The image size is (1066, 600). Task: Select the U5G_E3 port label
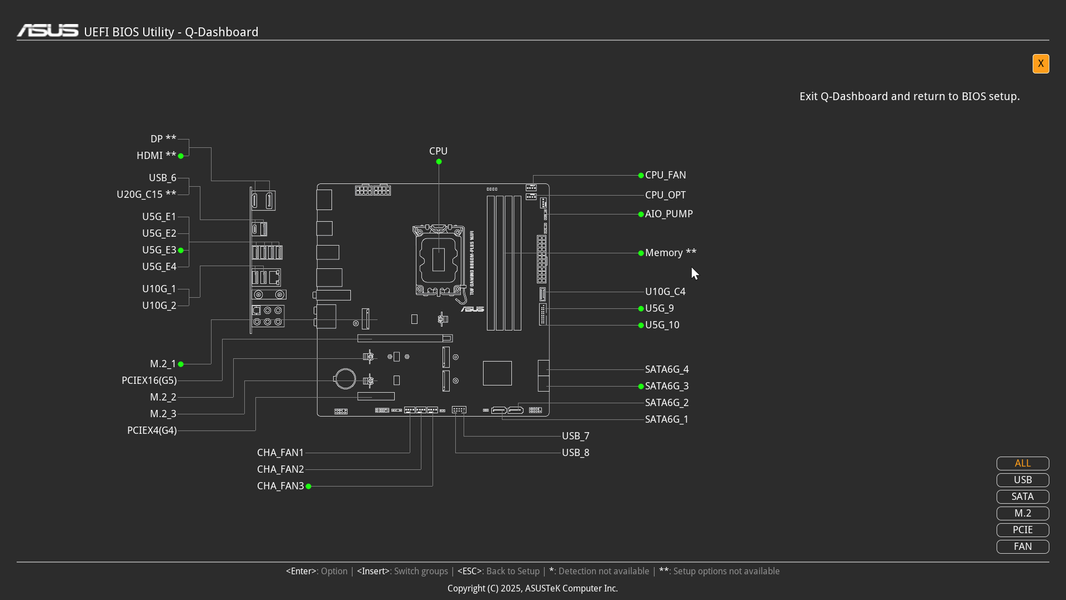point(159,250)
